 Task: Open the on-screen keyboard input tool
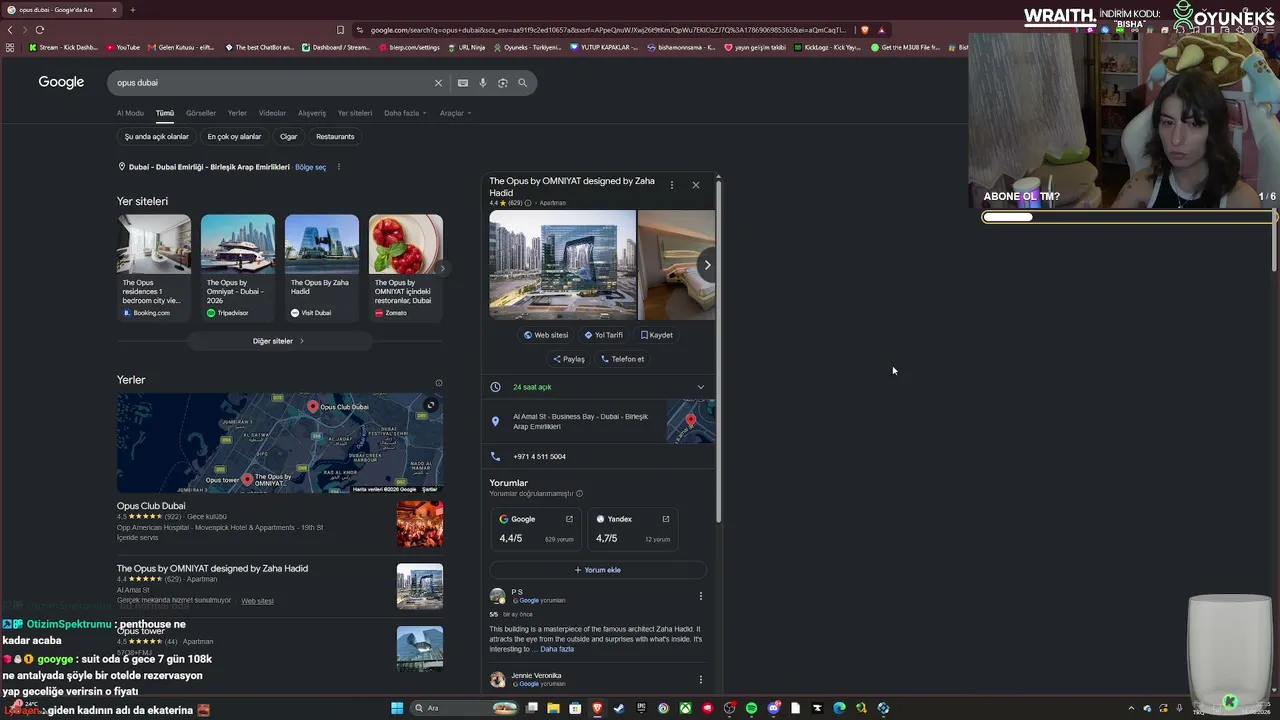click(x=462, y=83)
